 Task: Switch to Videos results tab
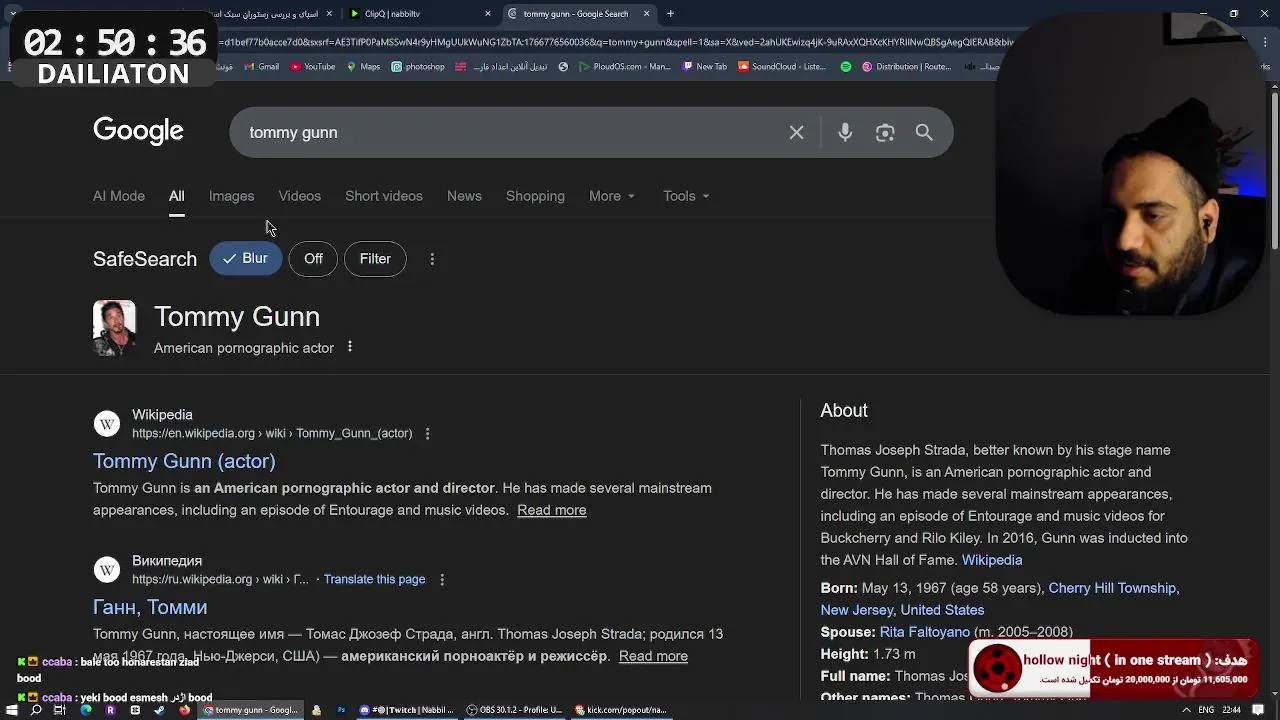pyautogui.click(x=299, y=196)
